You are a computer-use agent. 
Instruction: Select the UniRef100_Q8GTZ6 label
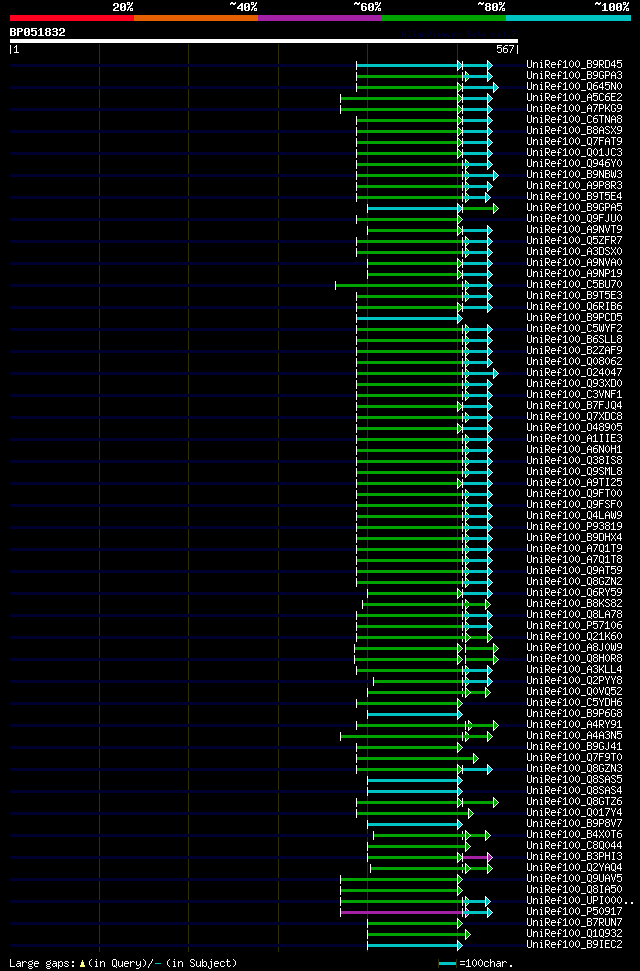[574, 802]
